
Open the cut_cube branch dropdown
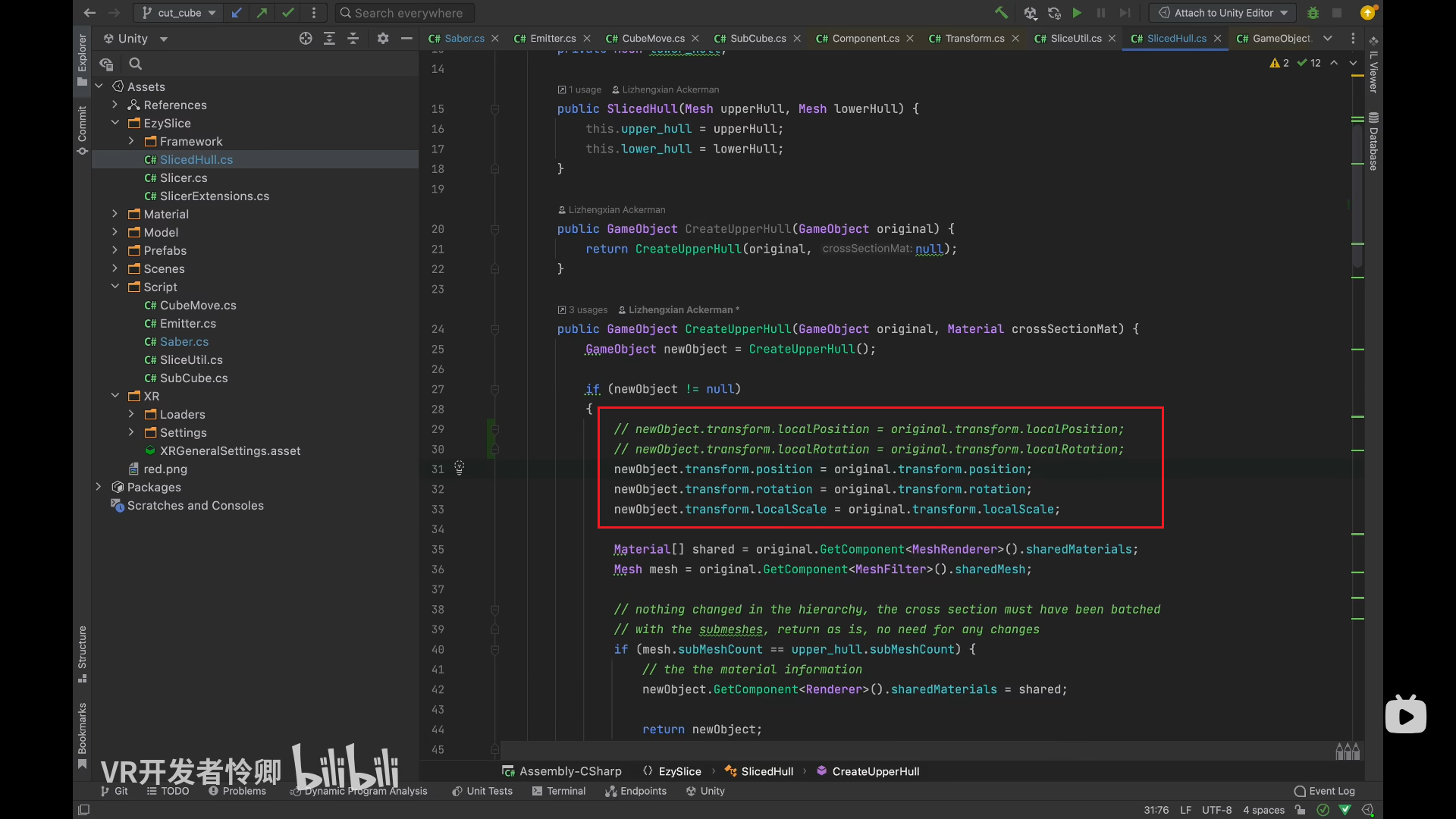[x=179, y=13]
